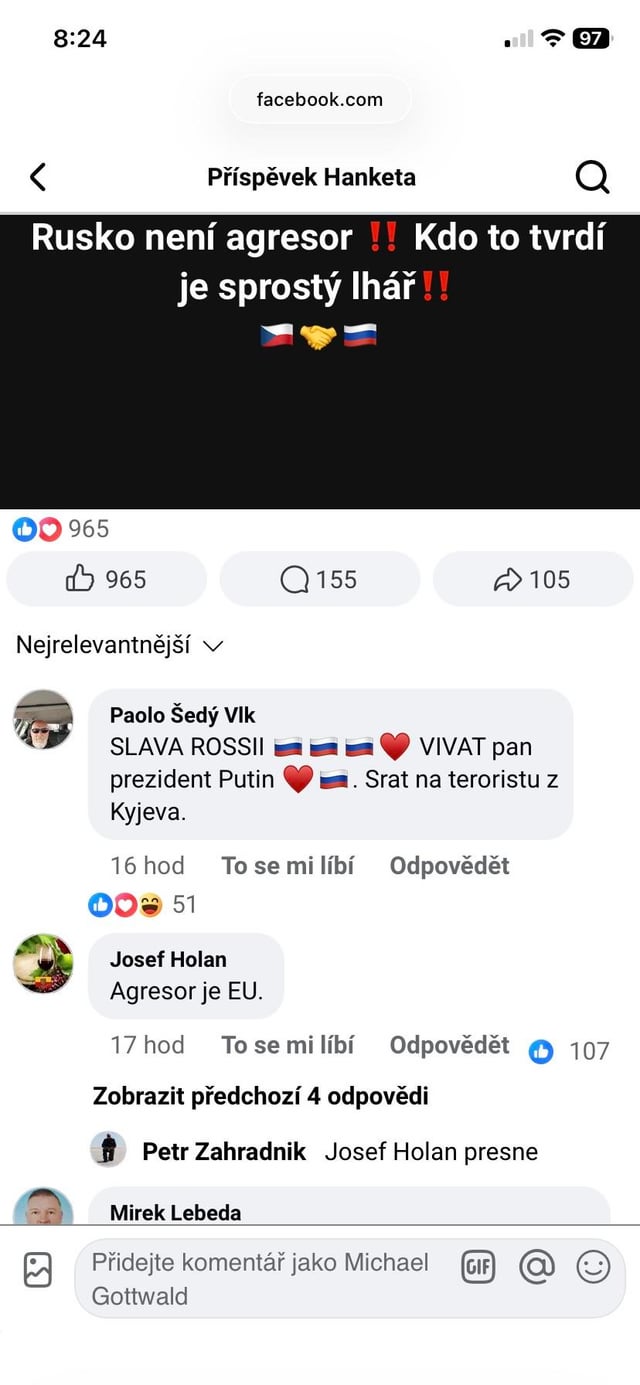Viewport: 640px width, 1385px height.
Task: Reply to Josef Holan's comment
Action: [449, 1045]
